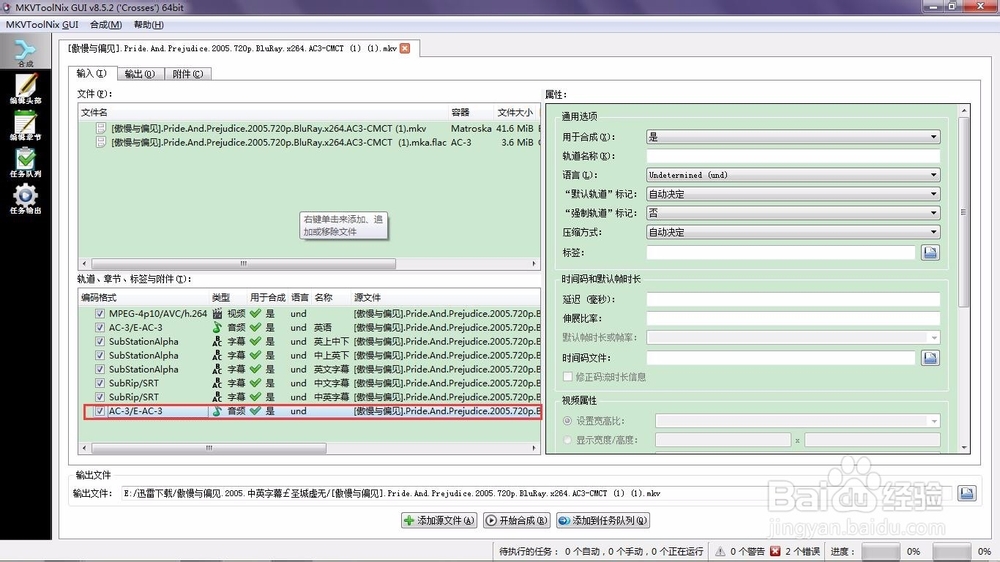Open the 强制轨道 flag dropdown
This screenshot has width=1000, height=562.
tap(793, 213)
